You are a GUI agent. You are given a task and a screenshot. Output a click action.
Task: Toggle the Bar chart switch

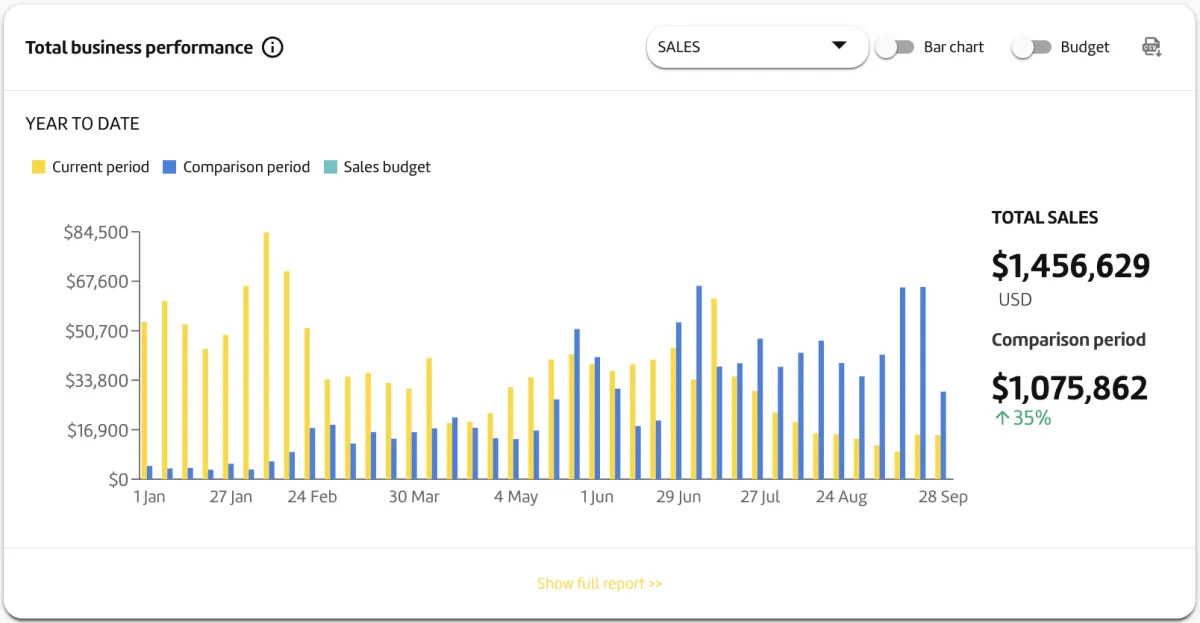pos(895,47)
